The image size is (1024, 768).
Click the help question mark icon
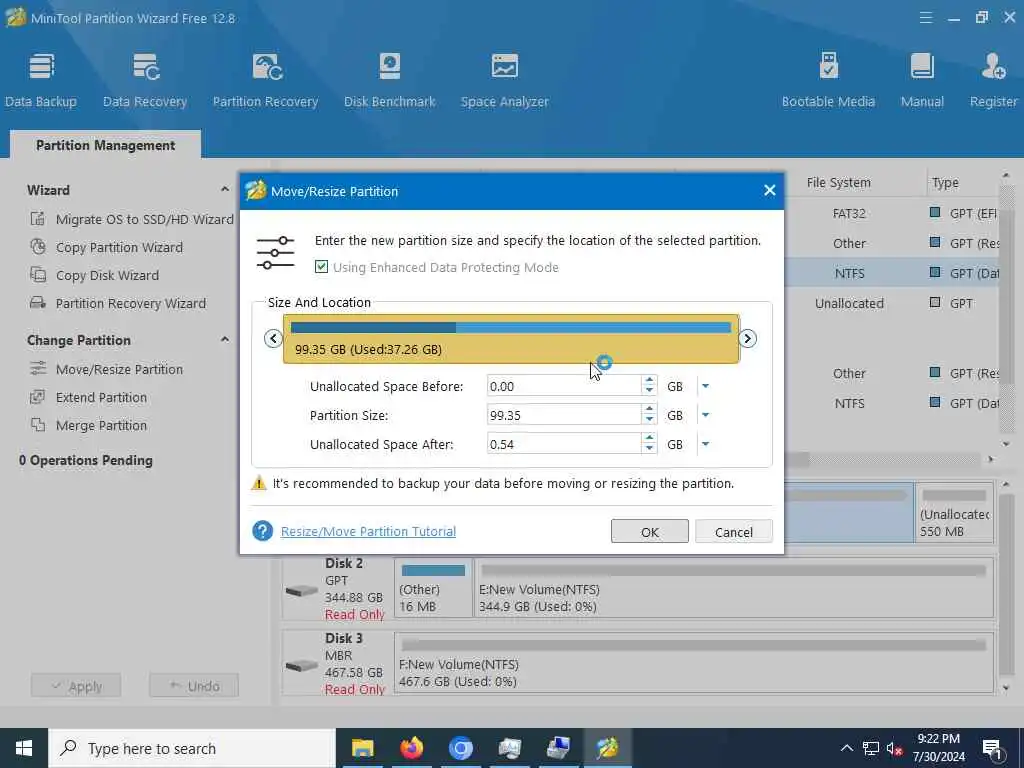[x=263, y=531]
